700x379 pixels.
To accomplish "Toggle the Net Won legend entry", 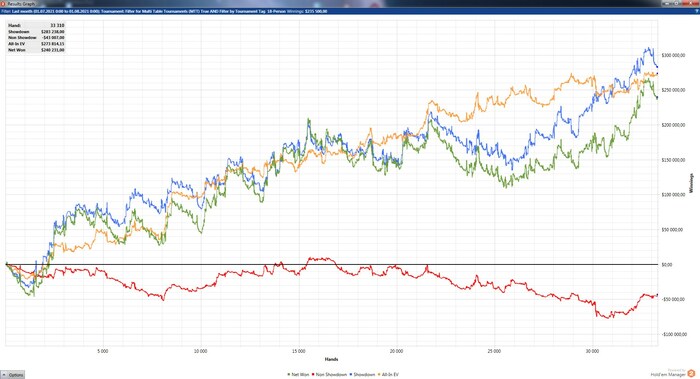I will coord(298,375).
